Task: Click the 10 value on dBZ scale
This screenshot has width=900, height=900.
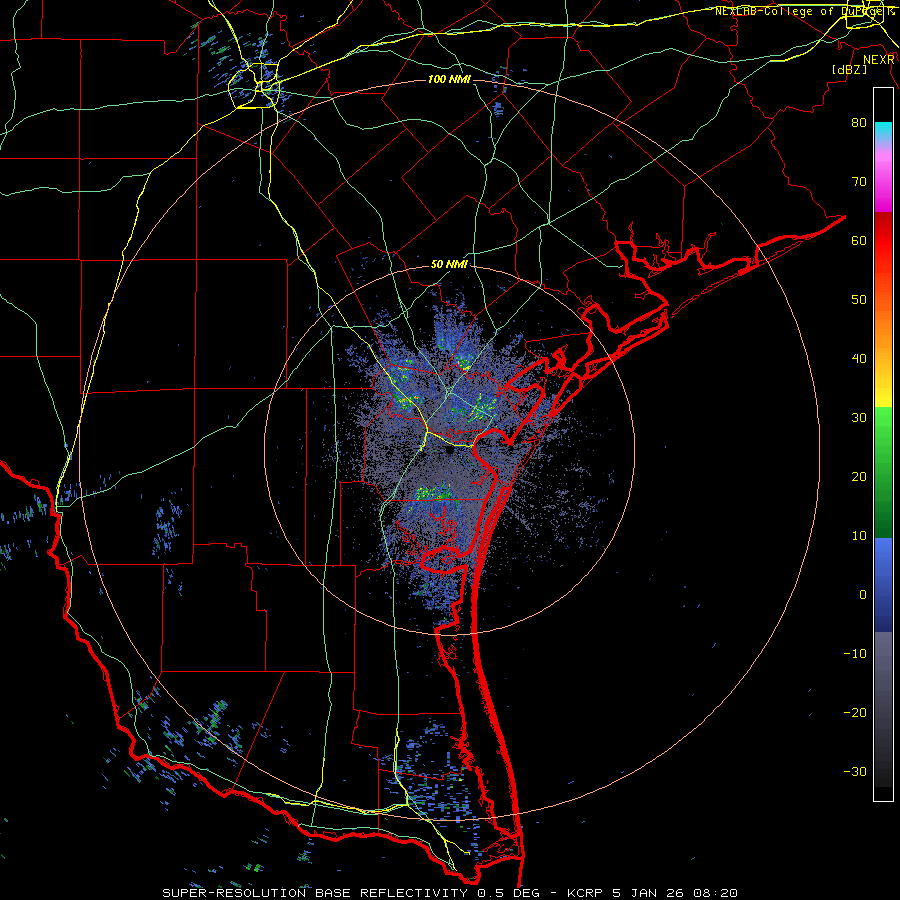Action: 859,536
